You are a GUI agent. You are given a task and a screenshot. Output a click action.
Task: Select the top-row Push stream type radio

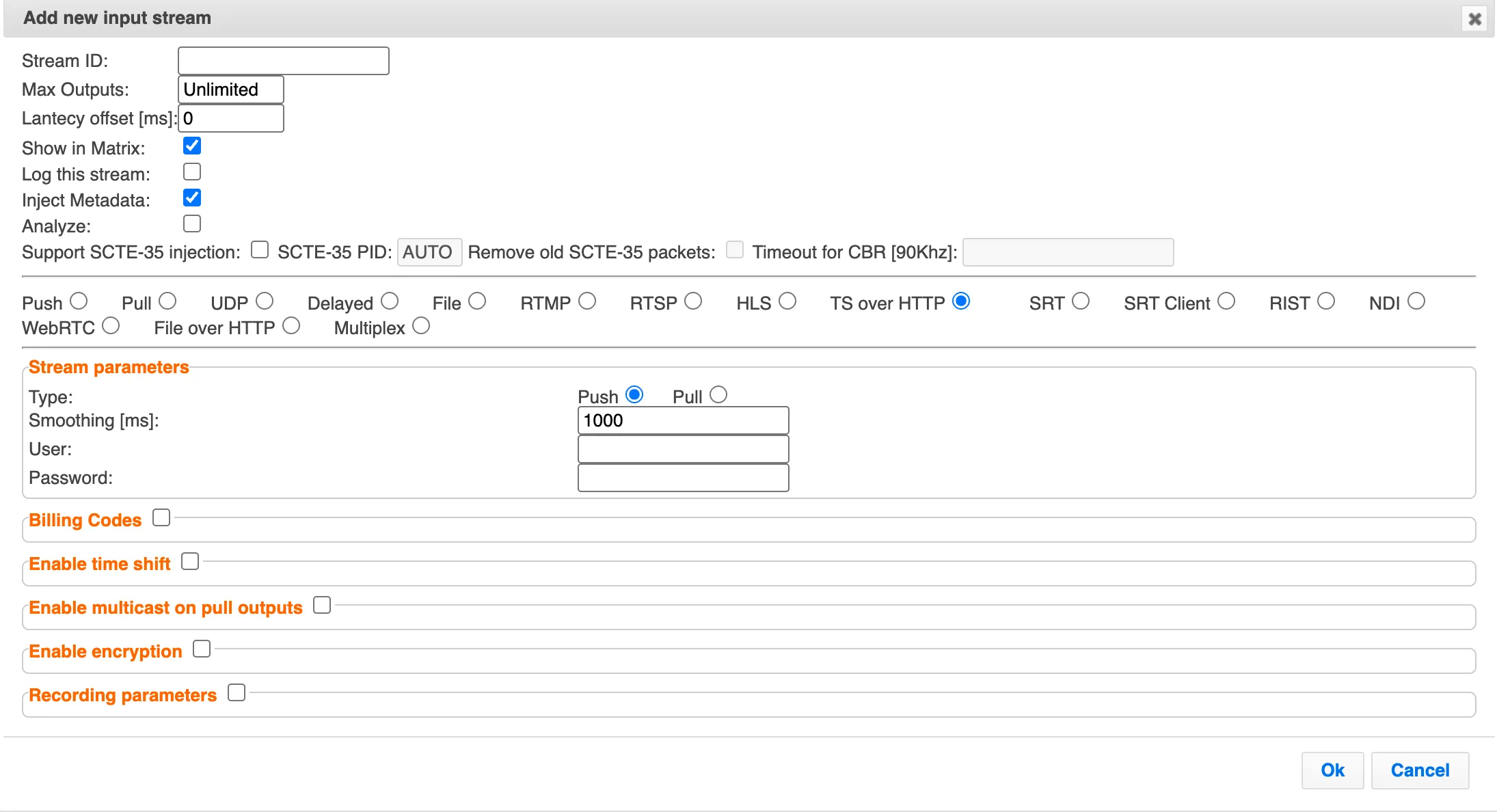(79, 301)
